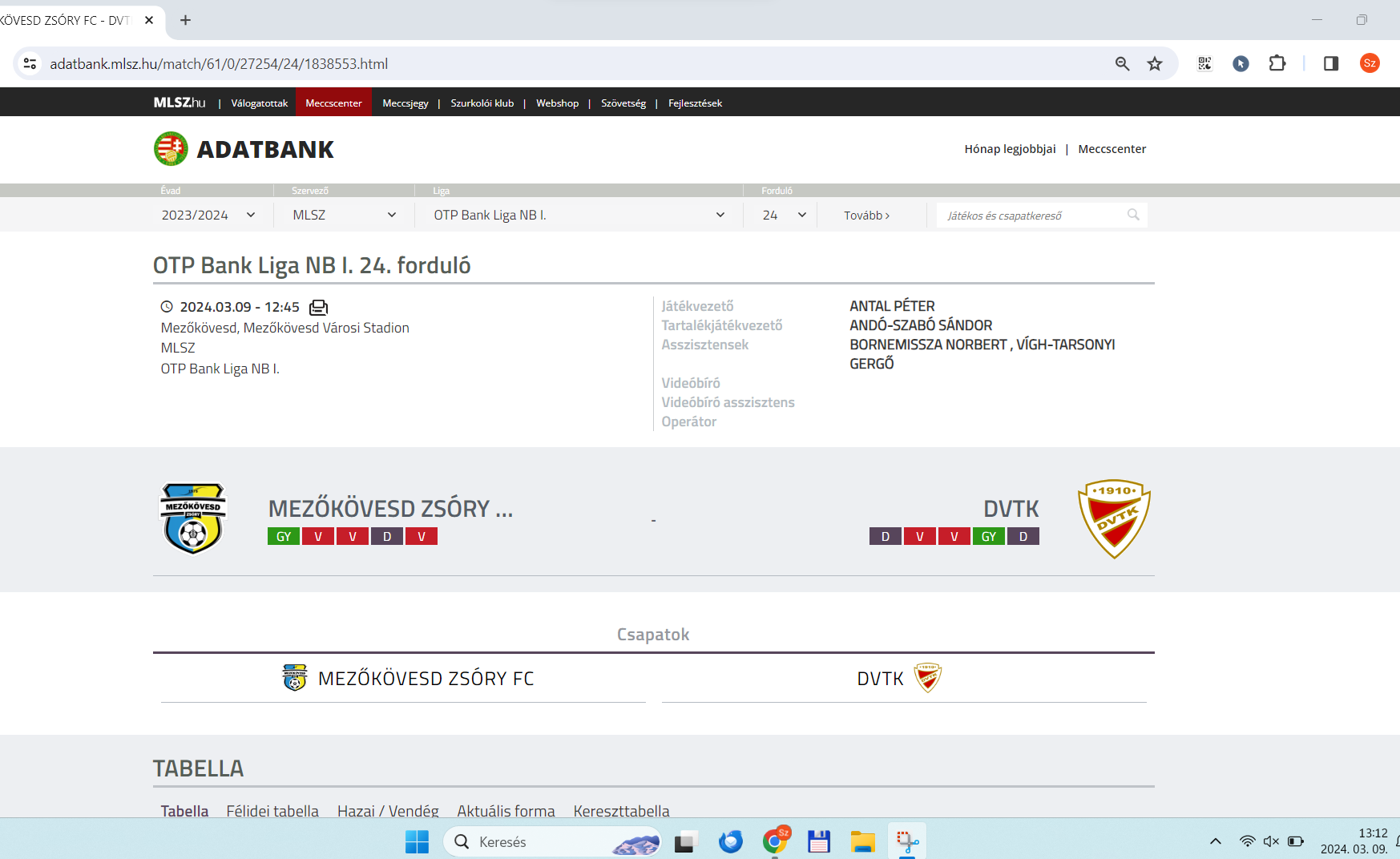Open browser extensions puzzle icon
The image size is (1400, 859).
click(x=1277, y=63)
